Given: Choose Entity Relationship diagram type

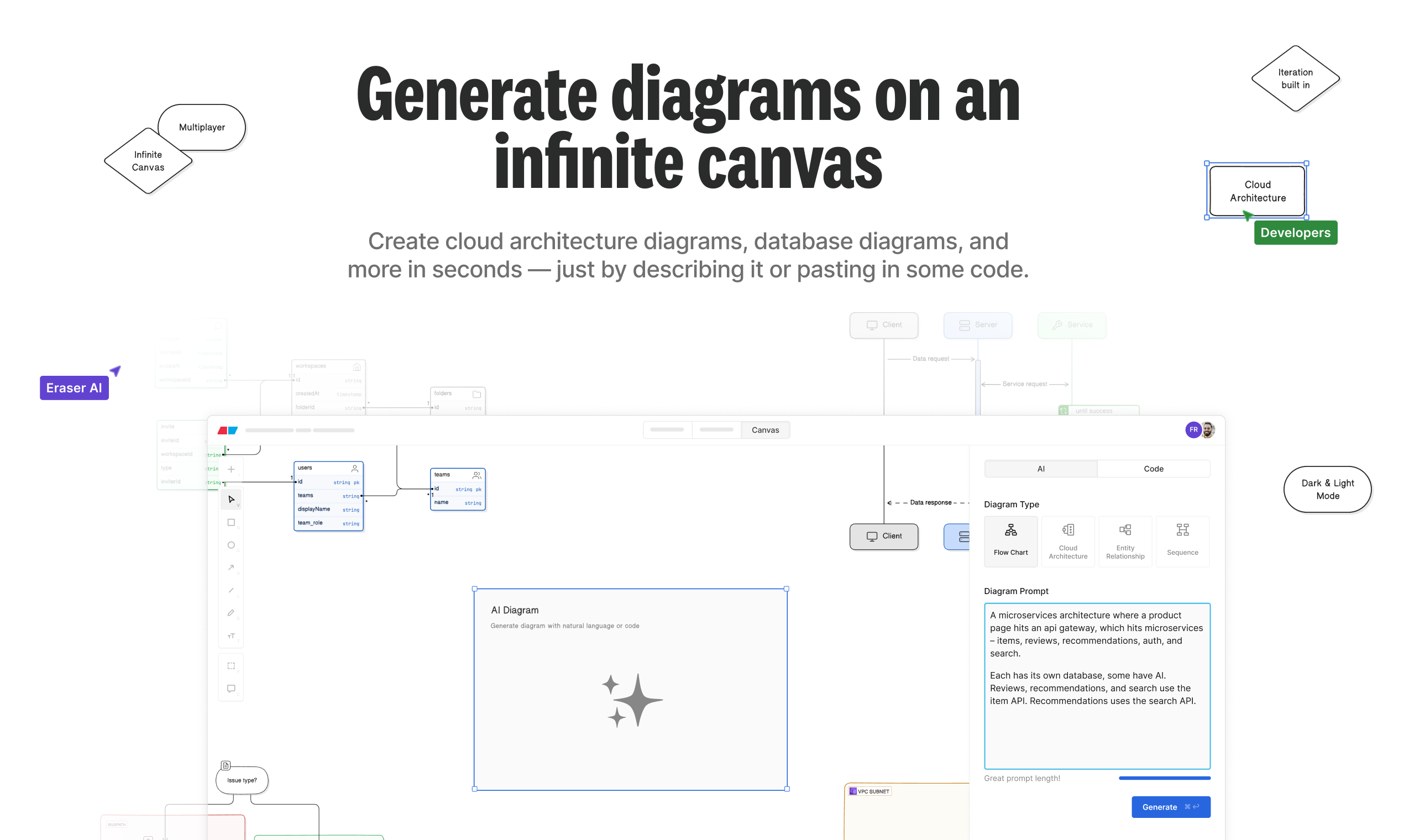Looking at the screenshot, I should click(x=1125, y=541).
